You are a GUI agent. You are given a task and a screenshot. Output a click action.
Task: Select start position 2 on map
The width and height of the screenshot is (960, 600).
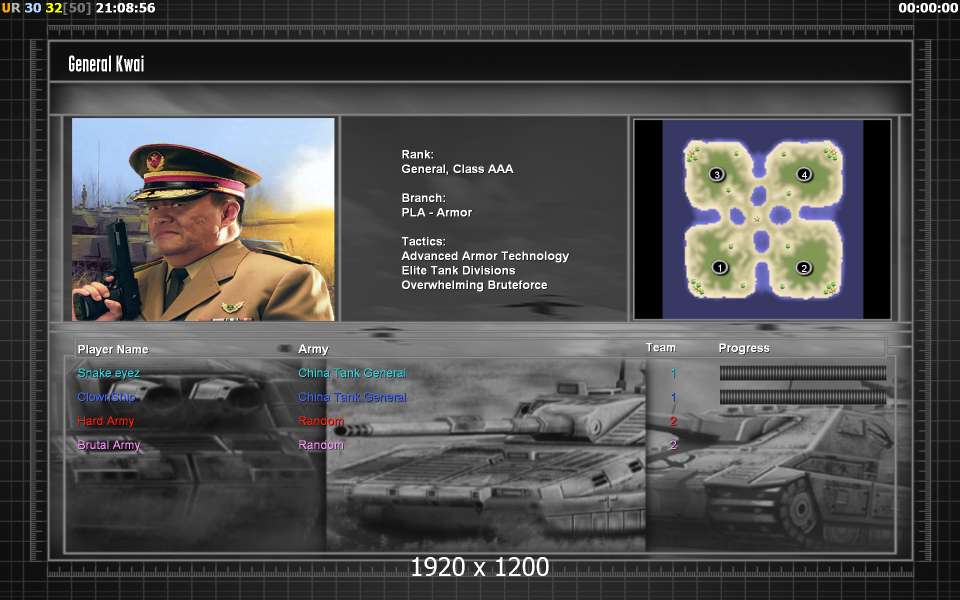804,268
